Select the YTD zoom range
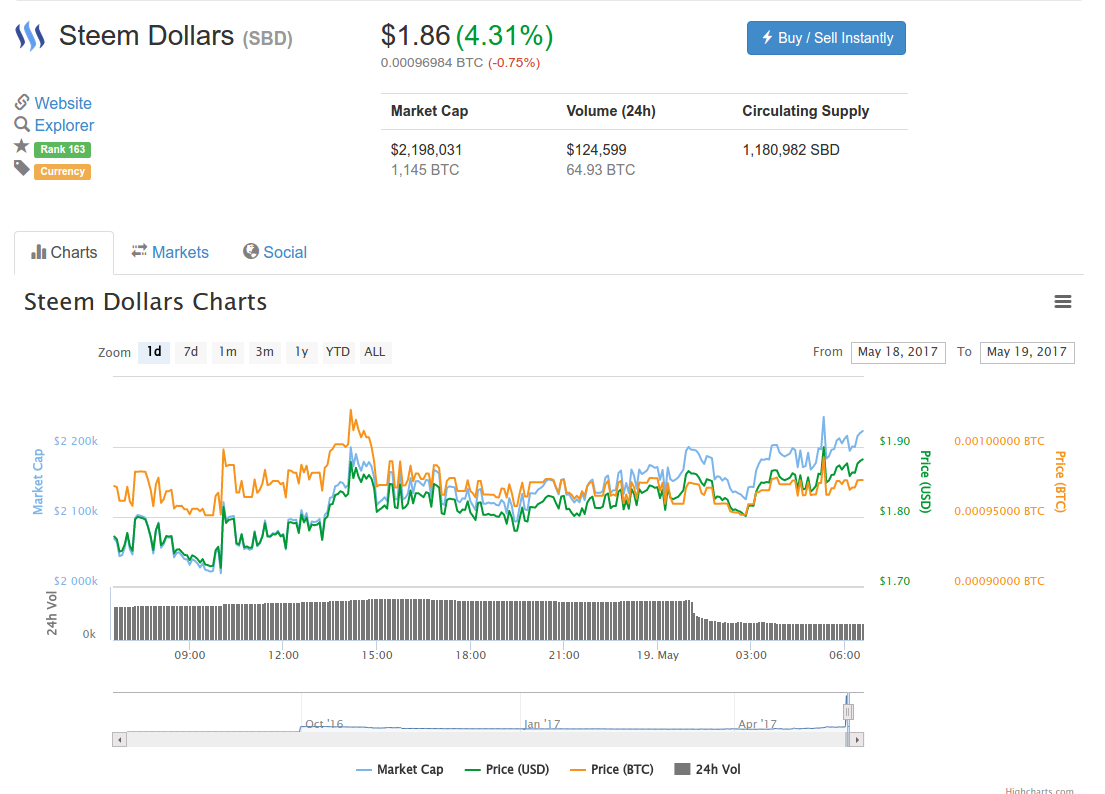Image resolution: width=1105 pixels, height=794 pixels. (338, 352)
